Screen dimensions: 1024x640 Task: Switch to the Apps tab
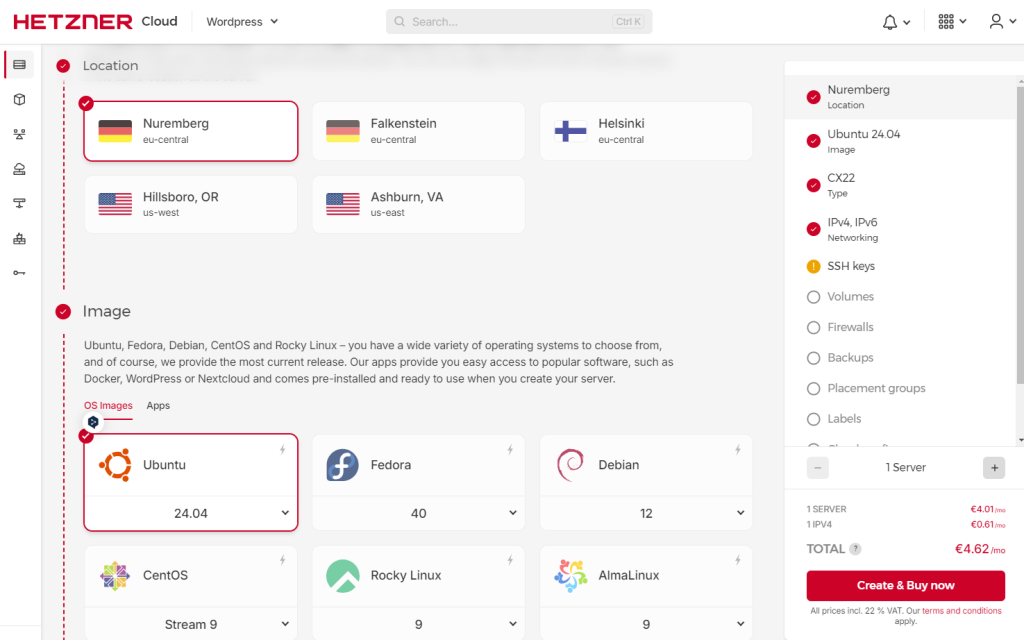pyautogui.click(x=158, y=406)
